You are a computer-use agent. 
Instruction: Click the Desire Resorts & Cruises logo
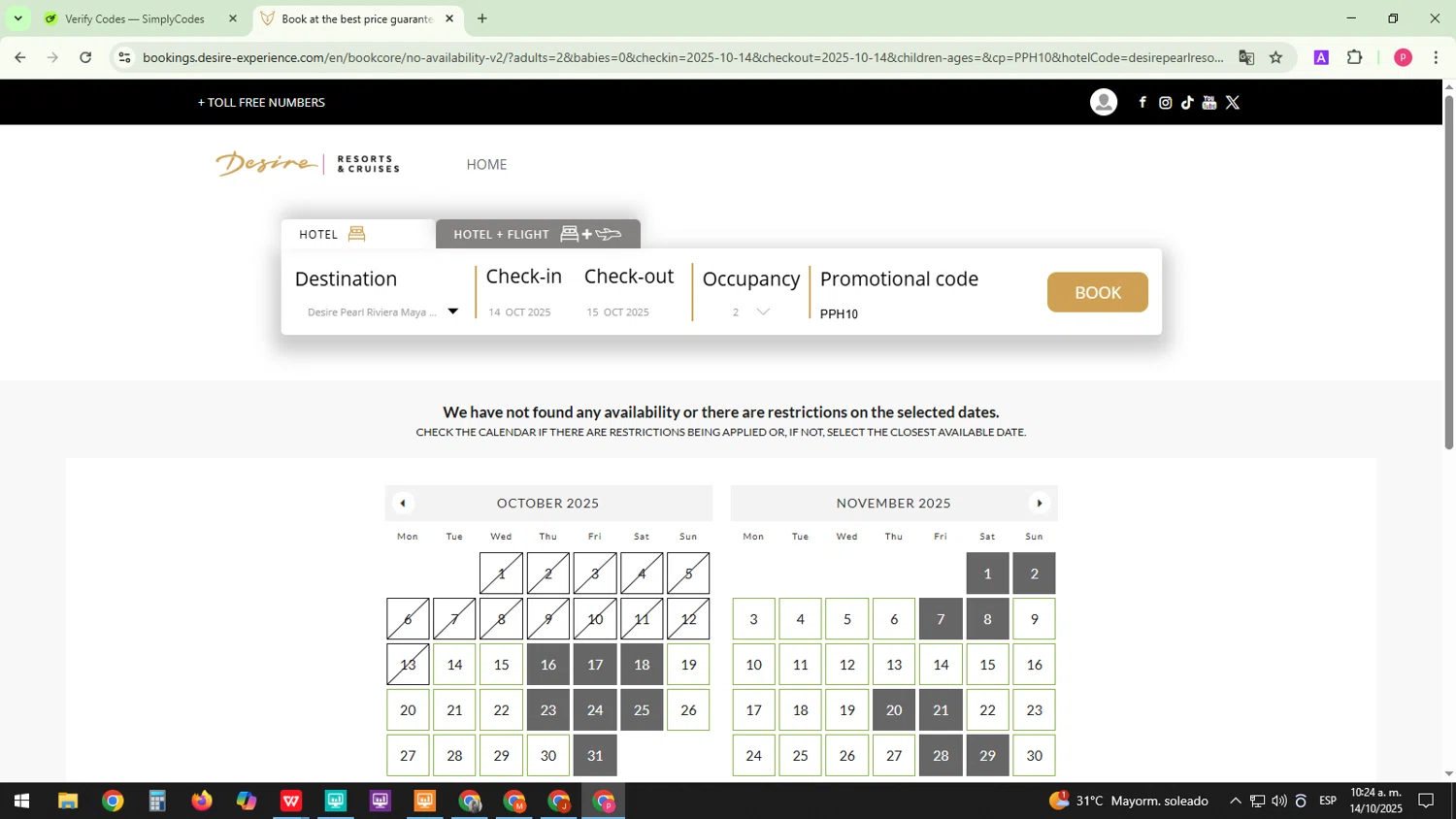click(x=307, y=163)
